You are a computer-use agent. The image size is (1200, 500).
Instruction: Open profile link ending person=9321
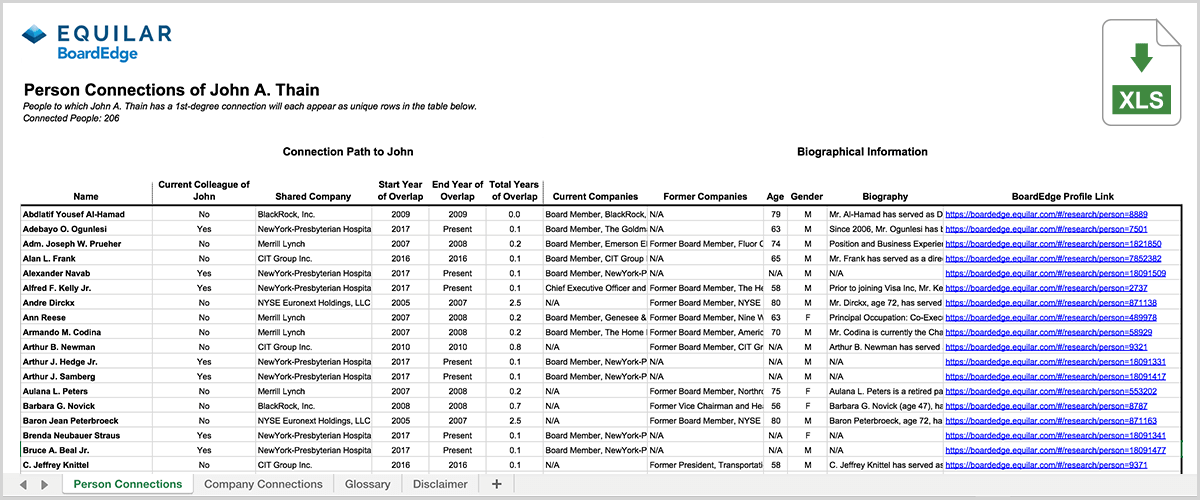[x=1047, y=347]
